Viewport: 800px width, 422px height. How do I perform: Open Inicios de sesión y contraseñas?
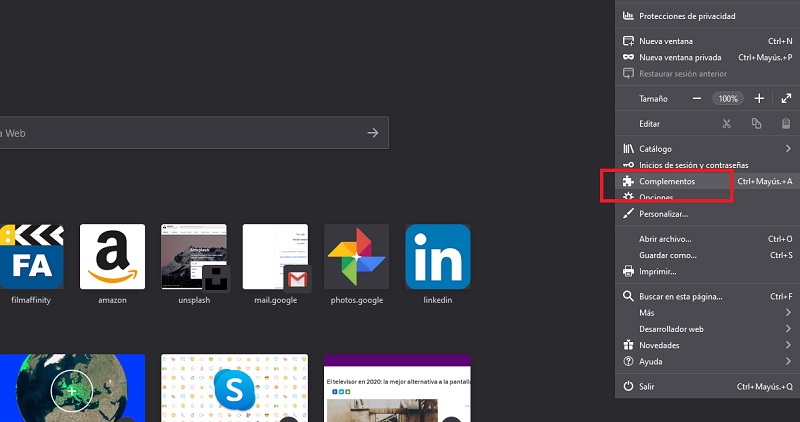pyautogui.click(x=707, y=165)
